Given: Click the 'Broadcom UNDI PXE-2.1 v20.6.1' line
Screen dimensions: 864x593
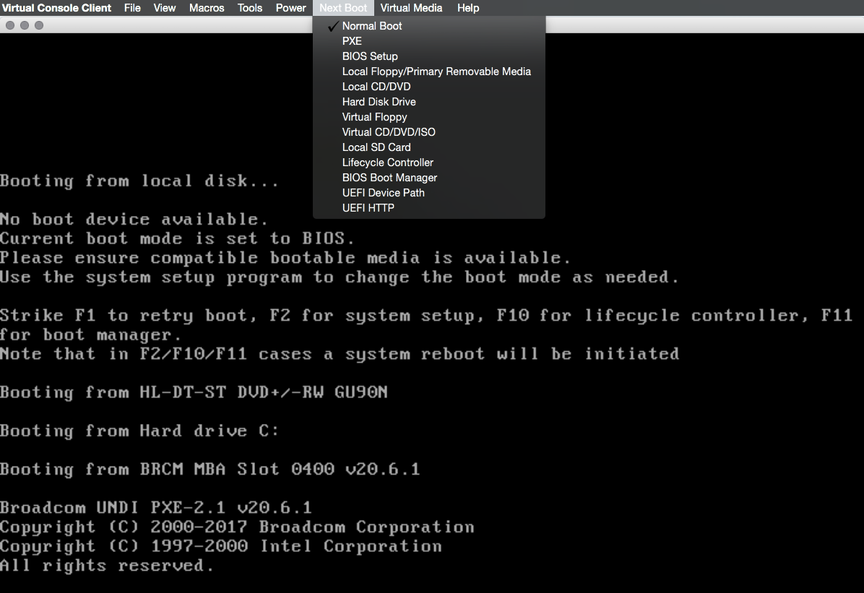Looking at the screenshot, I should 156,507.
